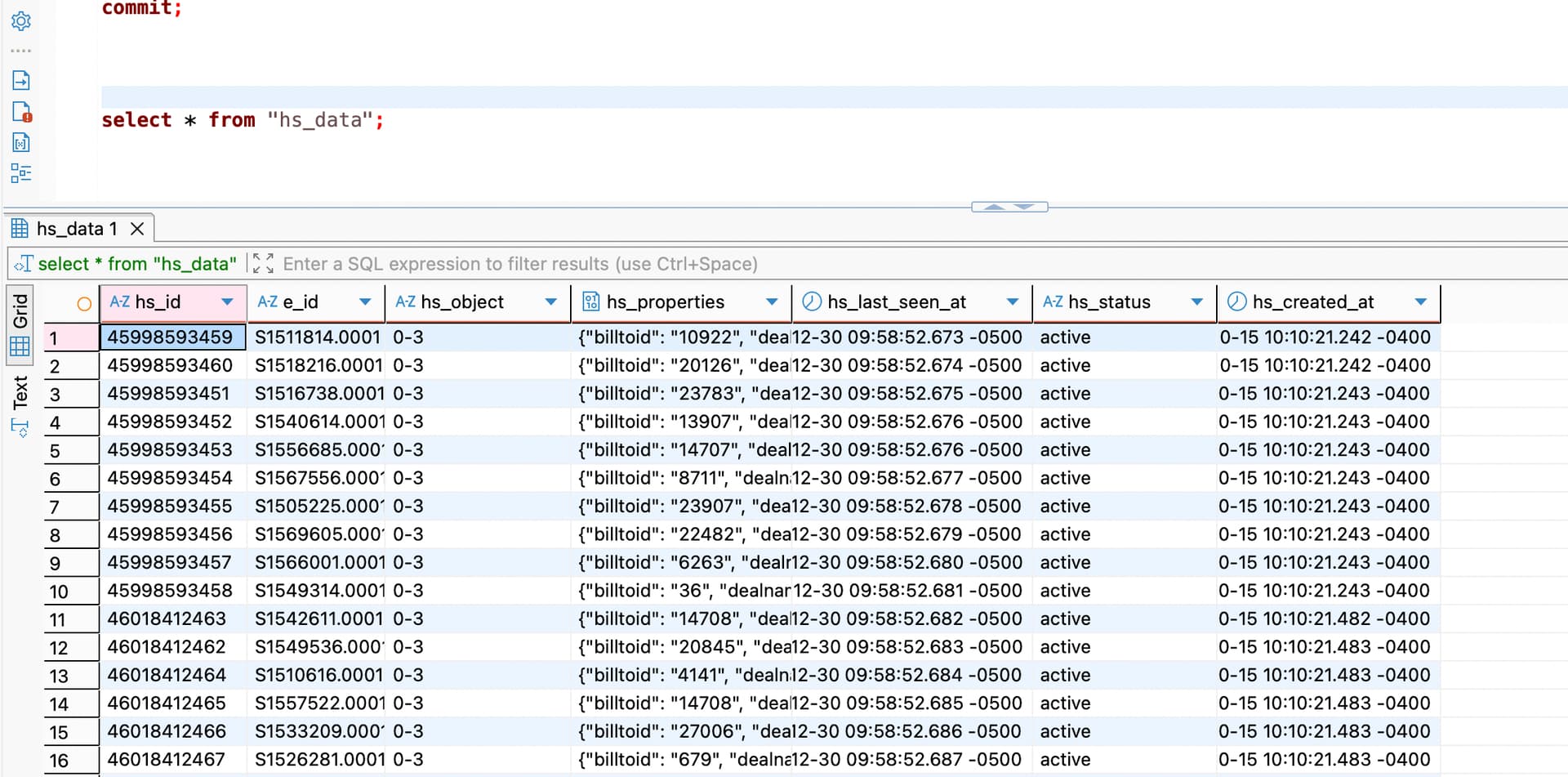Click the outline tree icon in sidebar
Screen dimensions: 1568x777
pos(21,173)
